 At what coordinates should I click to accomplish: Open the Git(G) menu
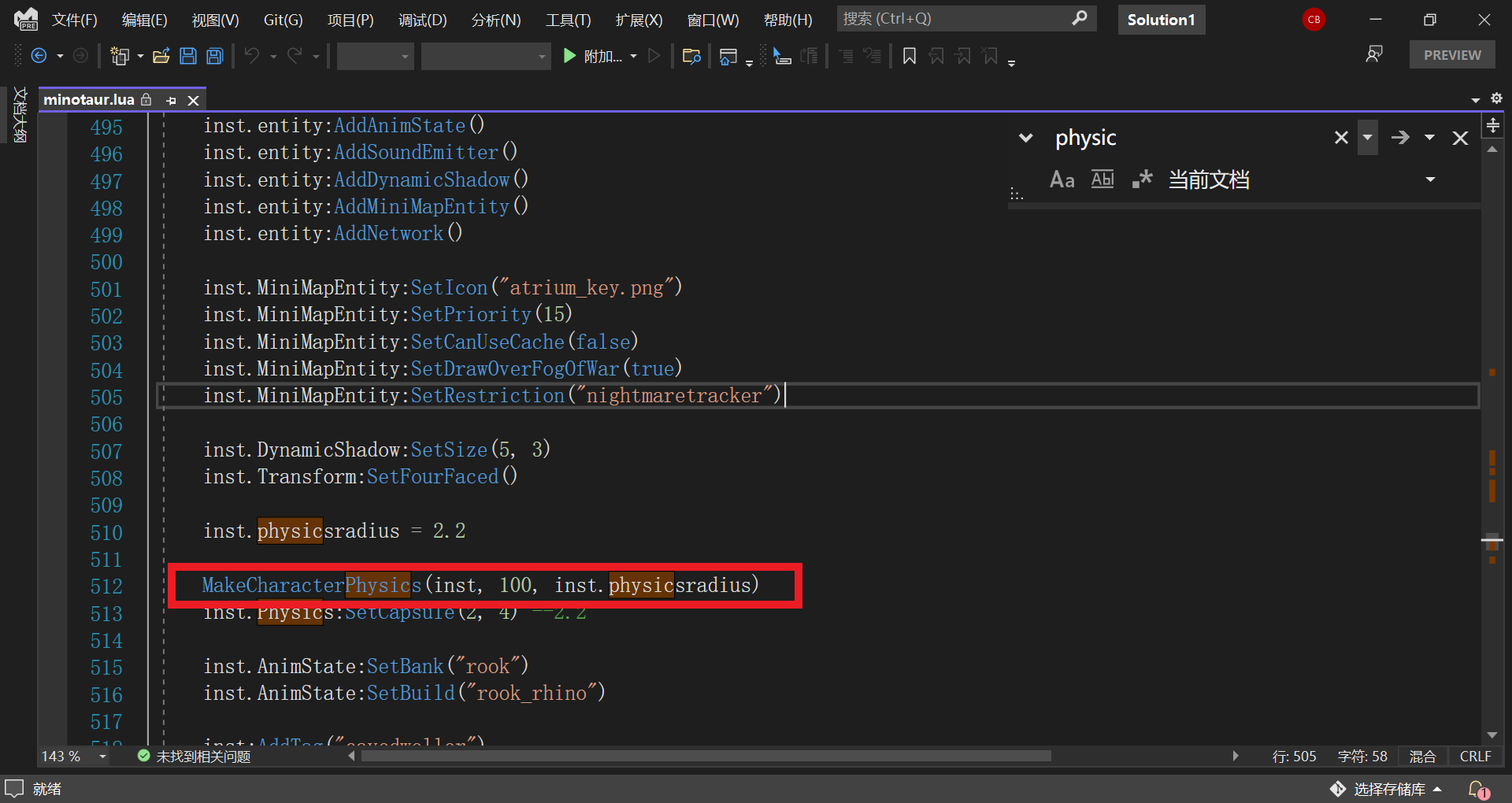[283, 20]
